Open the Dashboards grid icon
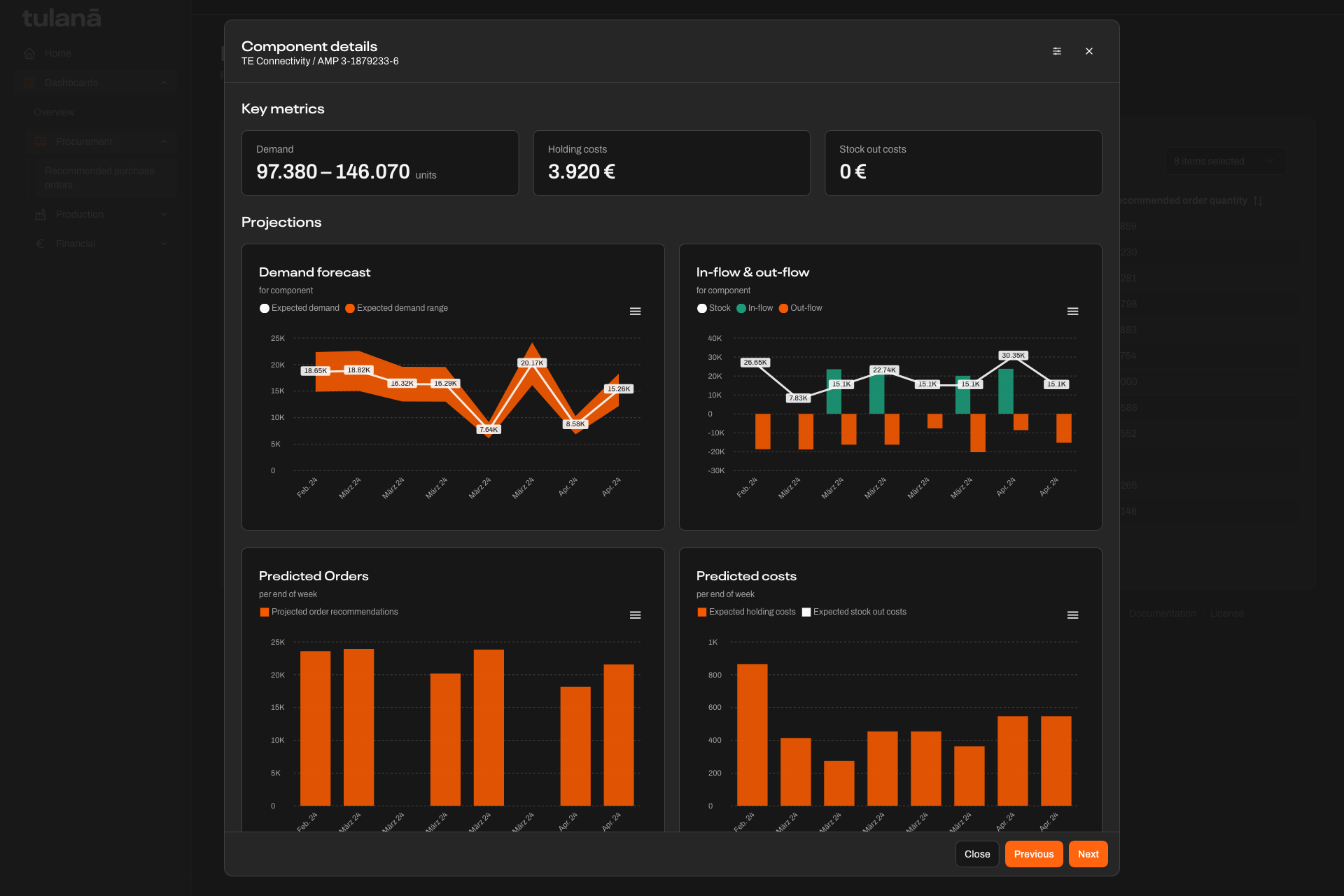 29,82
